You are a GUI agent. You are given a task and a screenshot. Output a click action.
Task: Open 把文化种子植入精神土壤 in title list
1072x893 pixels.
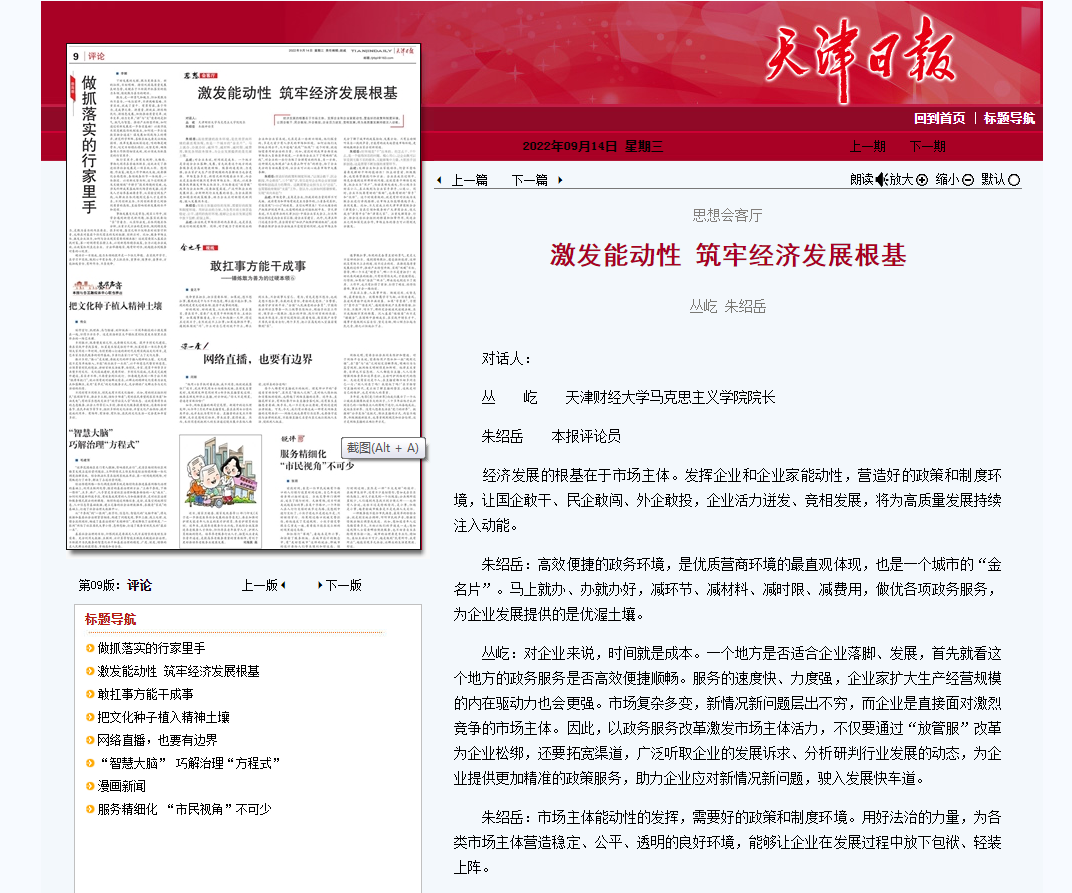(x=163, y=717)
